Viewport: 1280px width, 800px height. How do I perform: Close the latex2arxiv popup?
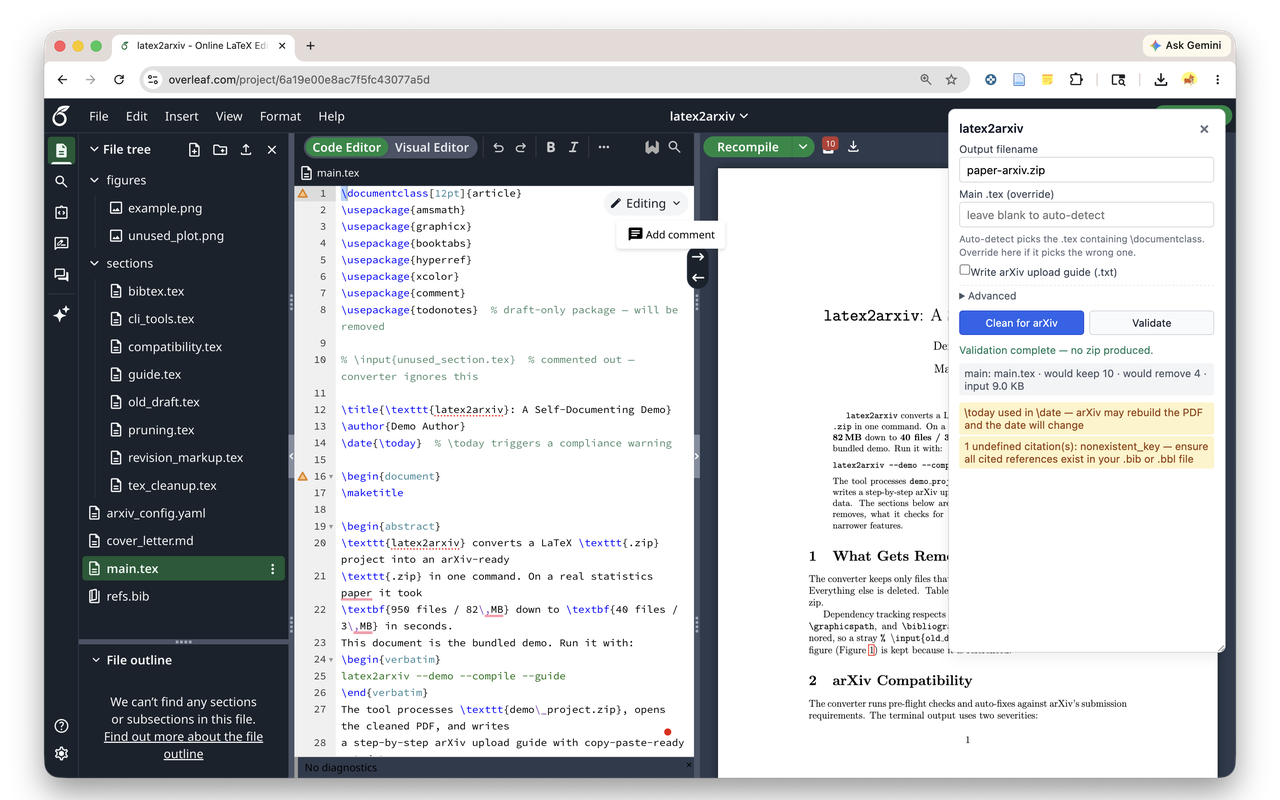1204,129
